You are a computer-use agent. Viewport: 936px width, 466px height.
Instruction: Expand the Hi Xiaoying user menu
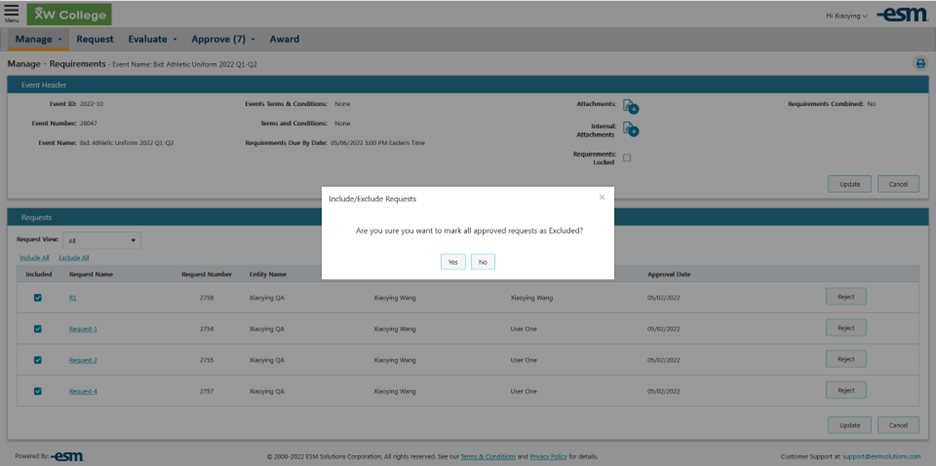pos(846,16)
